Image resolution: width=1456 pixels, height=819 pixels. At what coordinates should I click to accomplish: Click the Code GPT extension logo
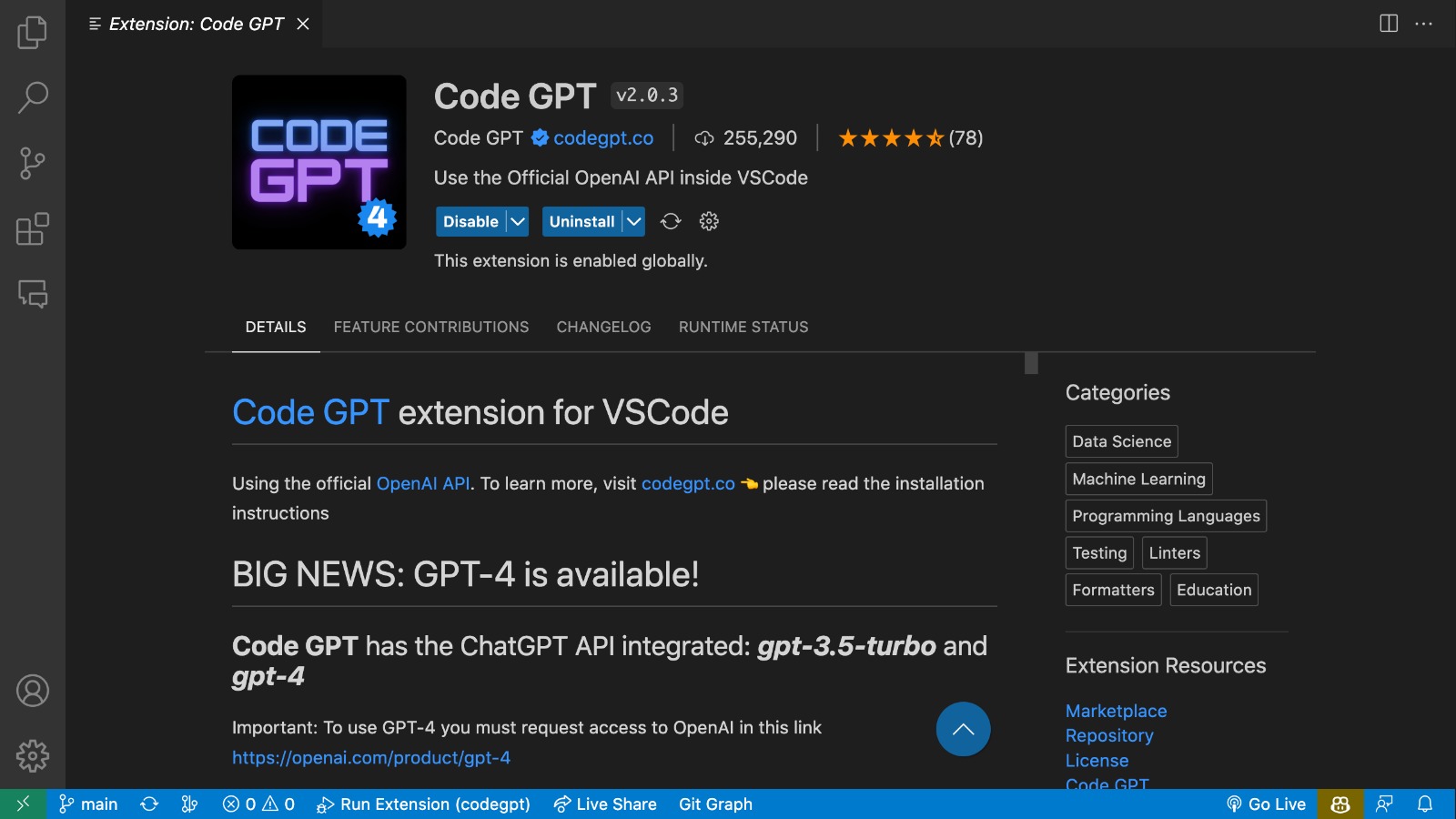[x=319, y=162]
